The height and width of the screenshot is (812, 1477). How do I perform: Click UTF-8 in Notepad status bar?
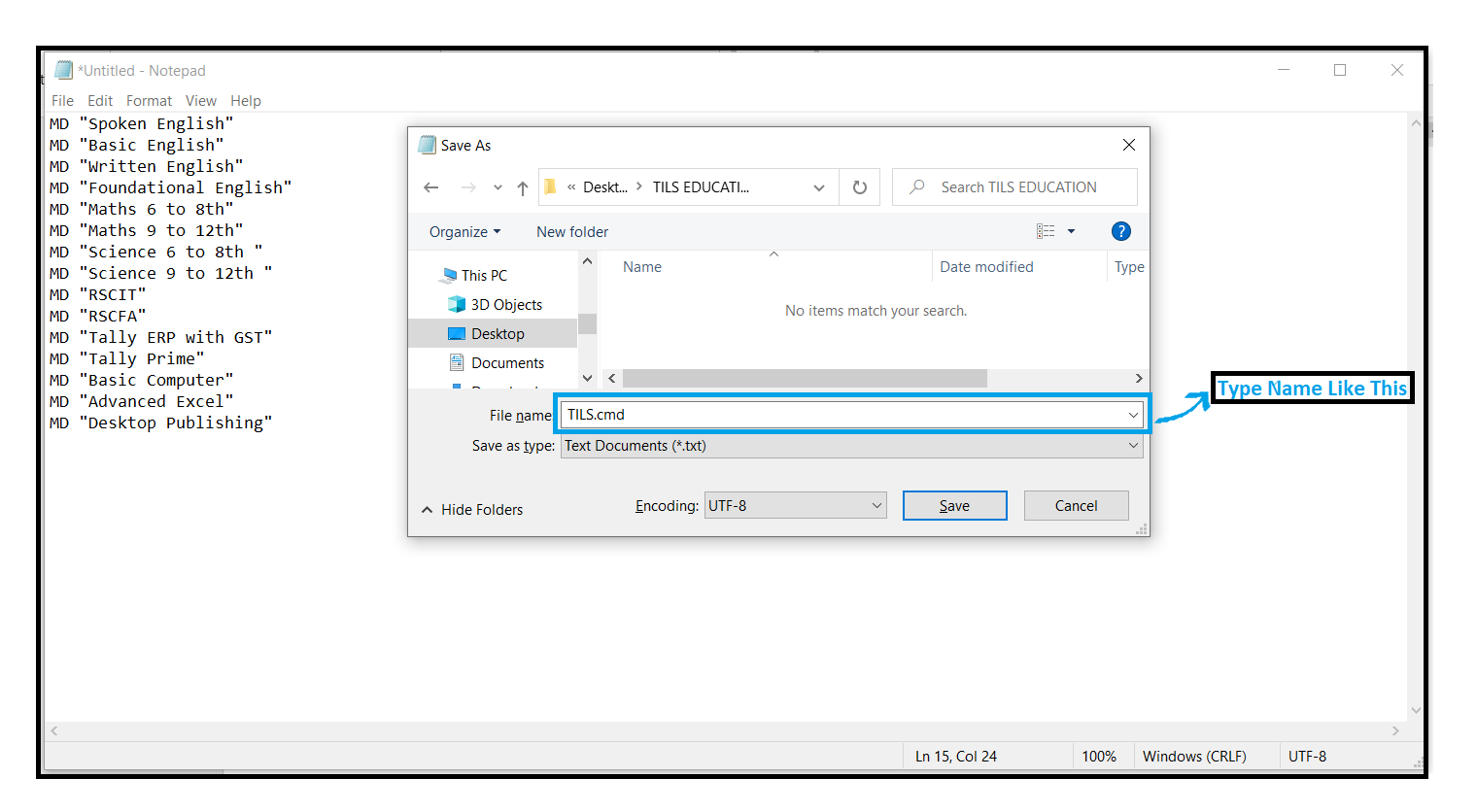point(1307,756)
